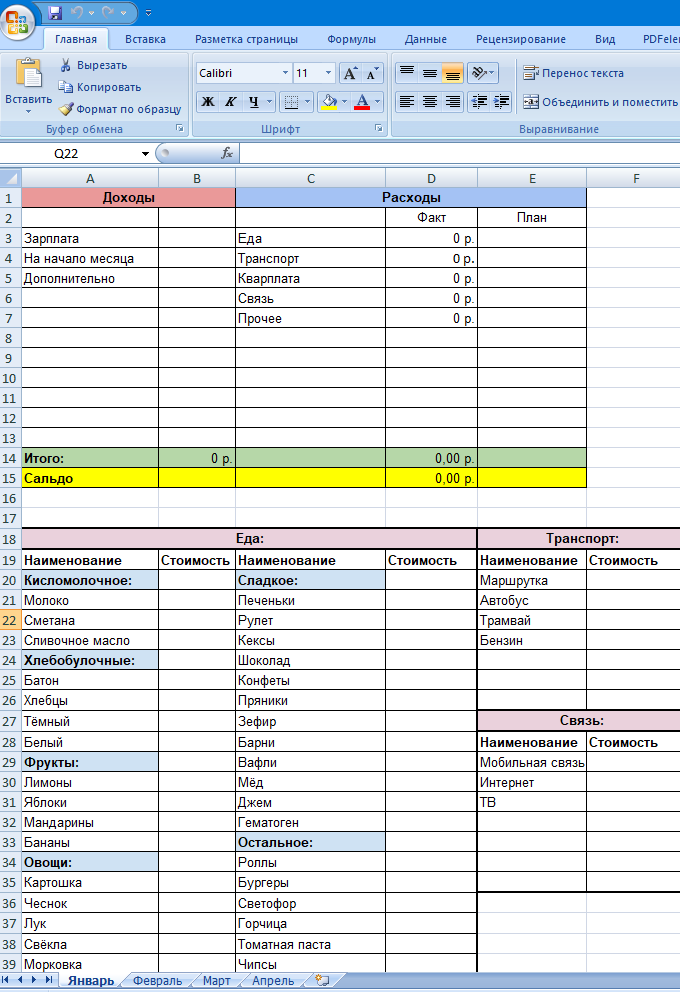This screenshot has height=992, width=680.
Task: Select the Format Painter (Формат по образцу)
Action: pos(119,109)
